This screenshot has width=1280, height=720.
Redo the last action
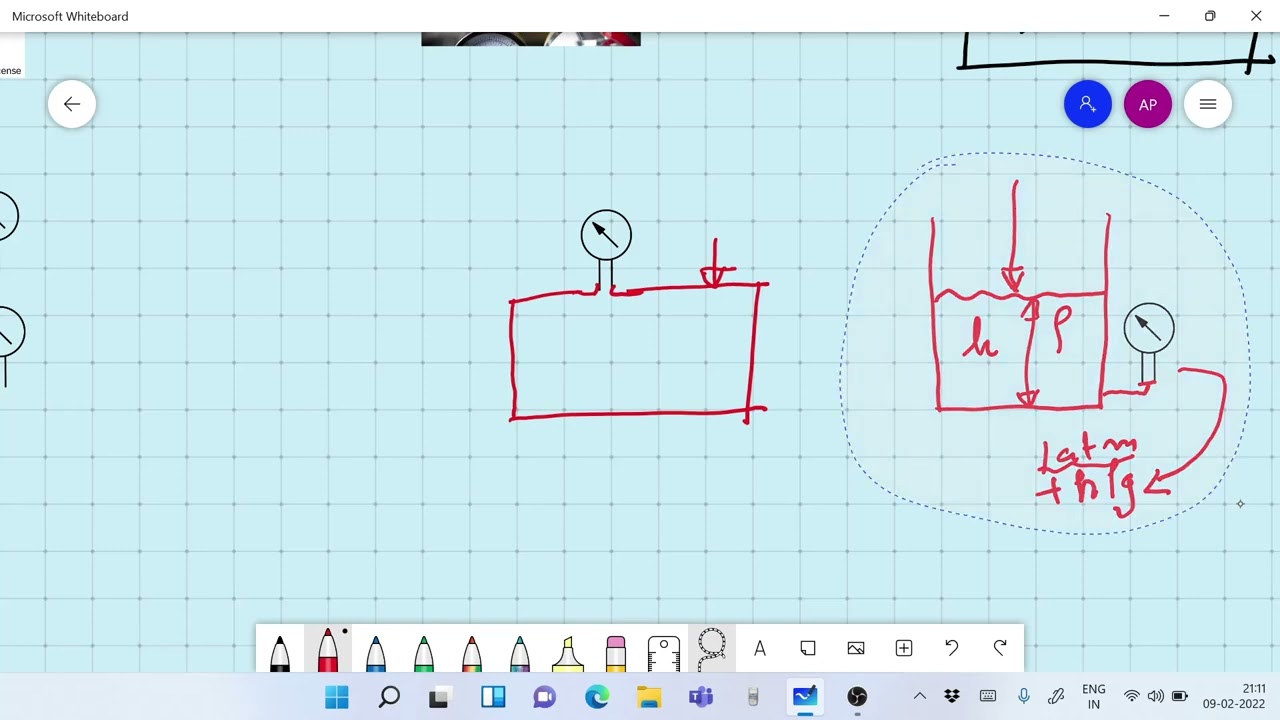[x=1000, y=649]
